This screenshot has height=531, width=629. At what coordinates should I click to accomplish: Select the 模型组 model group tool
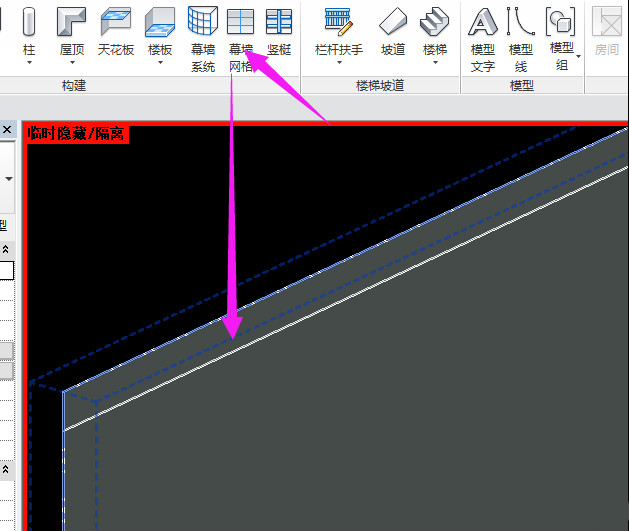(562, 38)
